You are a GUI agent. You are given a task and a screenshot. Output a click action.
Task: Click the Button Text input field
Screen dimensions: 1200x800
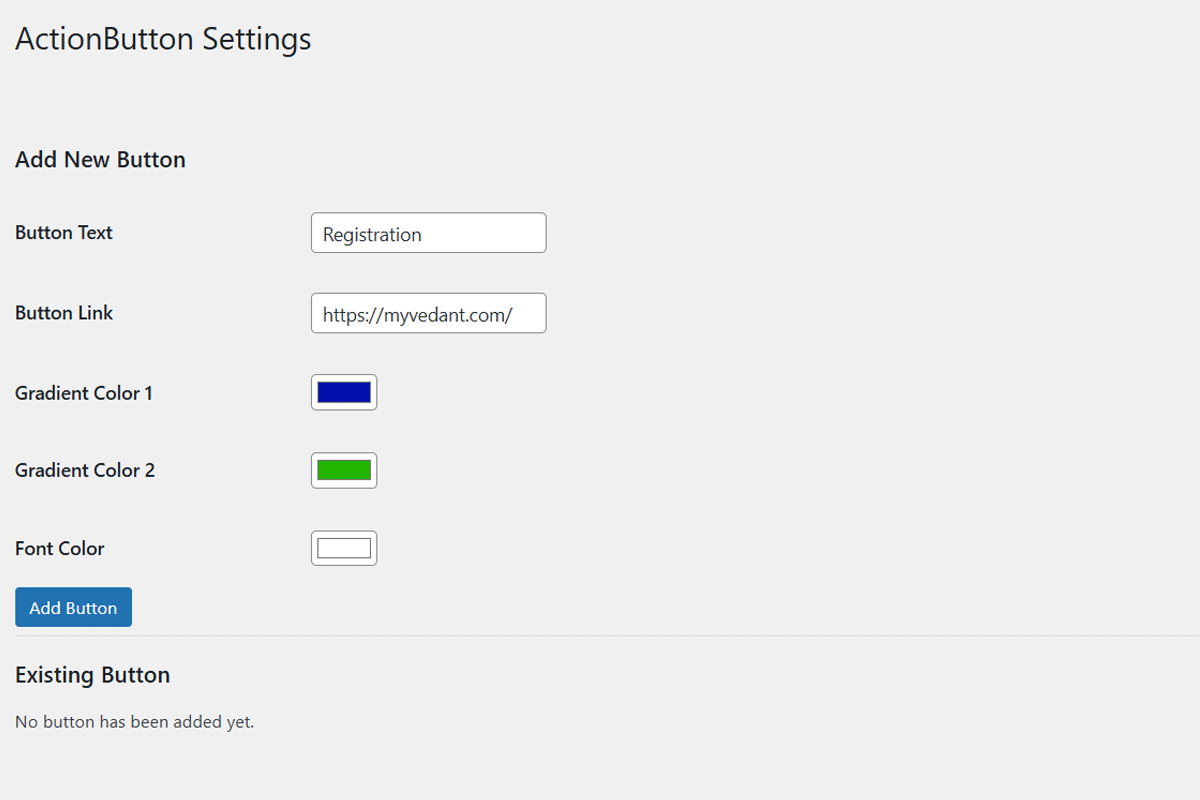pos(428,233)
